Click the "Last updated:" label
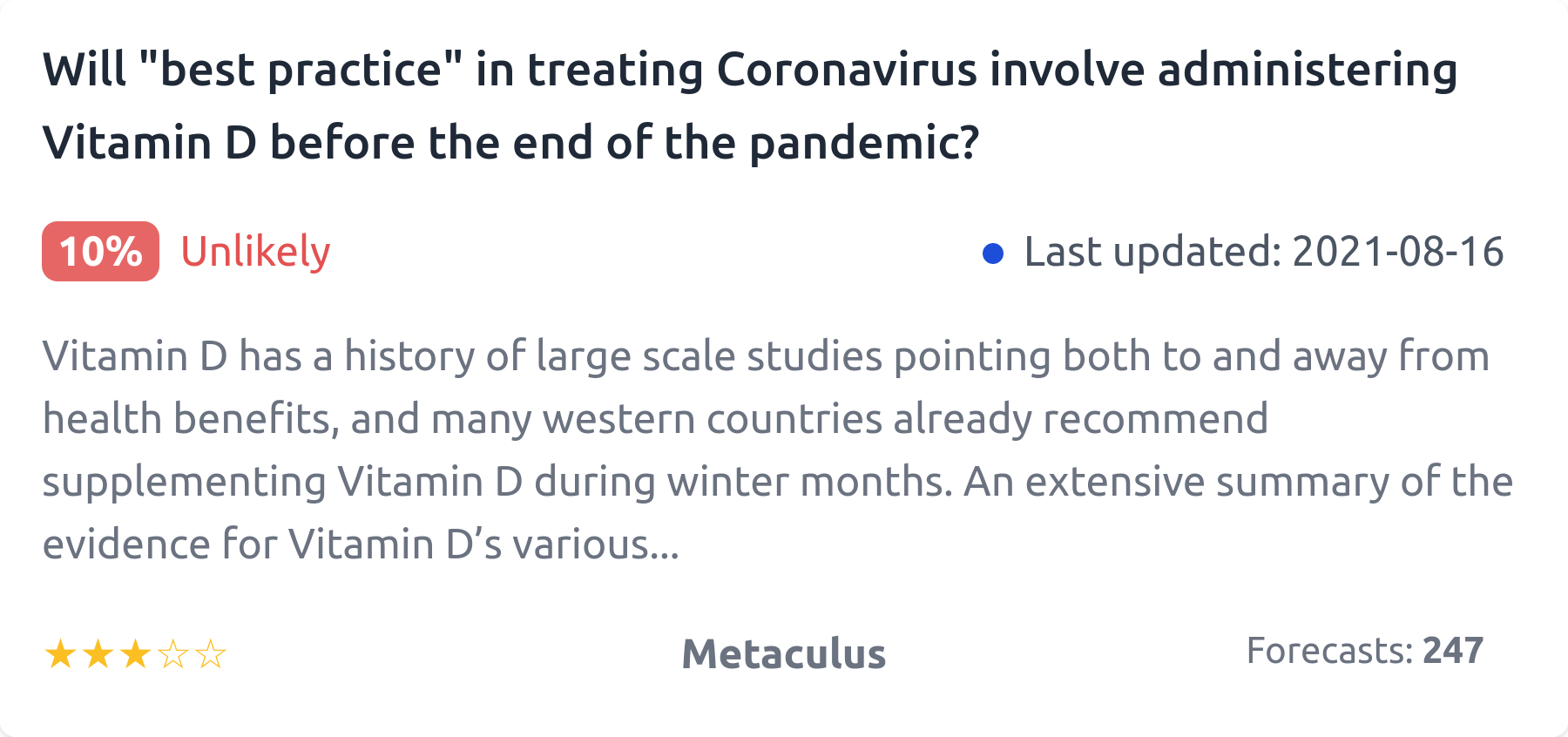Screen dimensions: 1568x737 (1152, 252)
